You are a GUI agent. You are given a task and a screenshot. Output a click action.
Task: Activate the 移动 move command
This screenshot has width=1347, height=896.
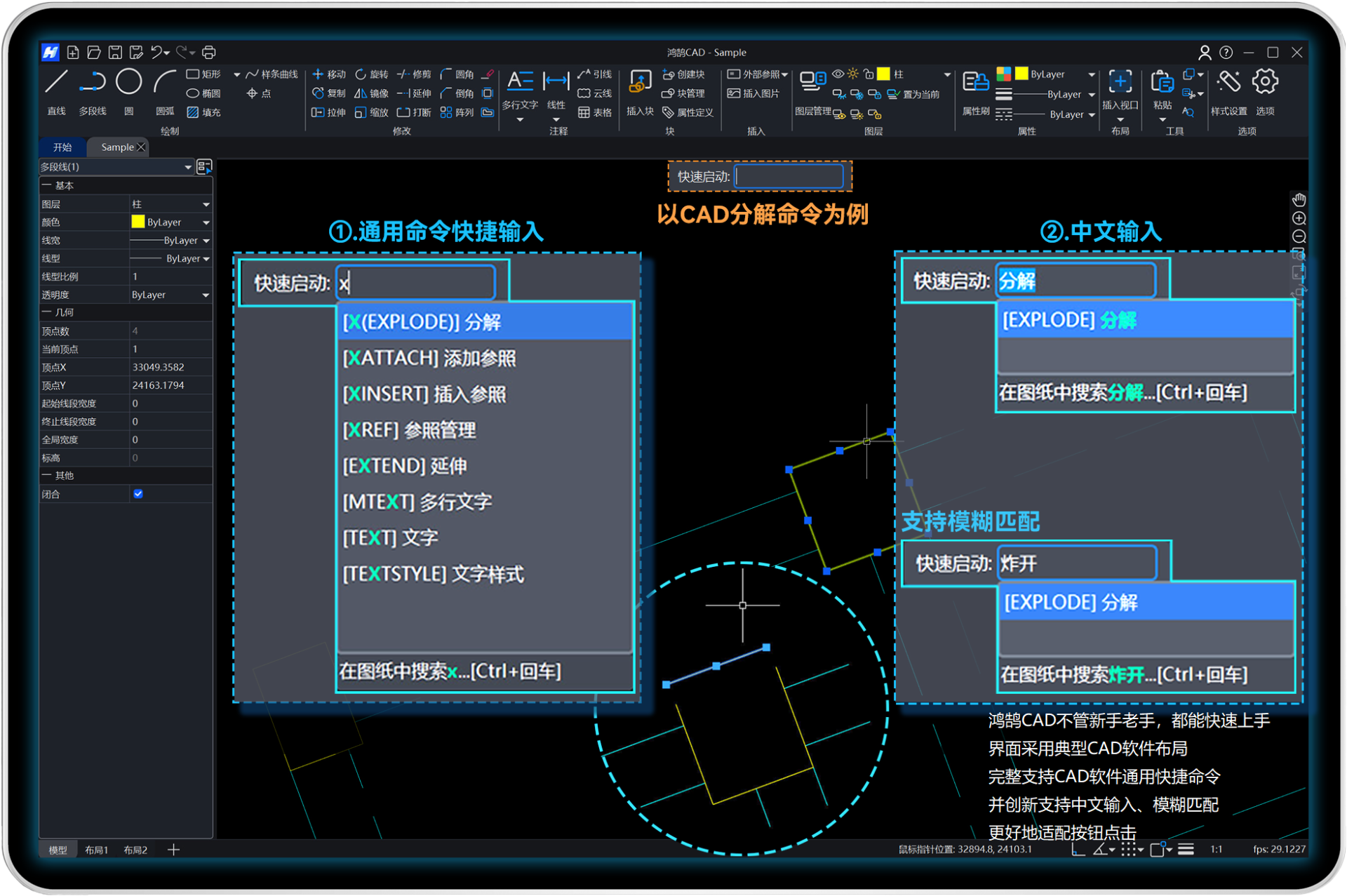329,74
